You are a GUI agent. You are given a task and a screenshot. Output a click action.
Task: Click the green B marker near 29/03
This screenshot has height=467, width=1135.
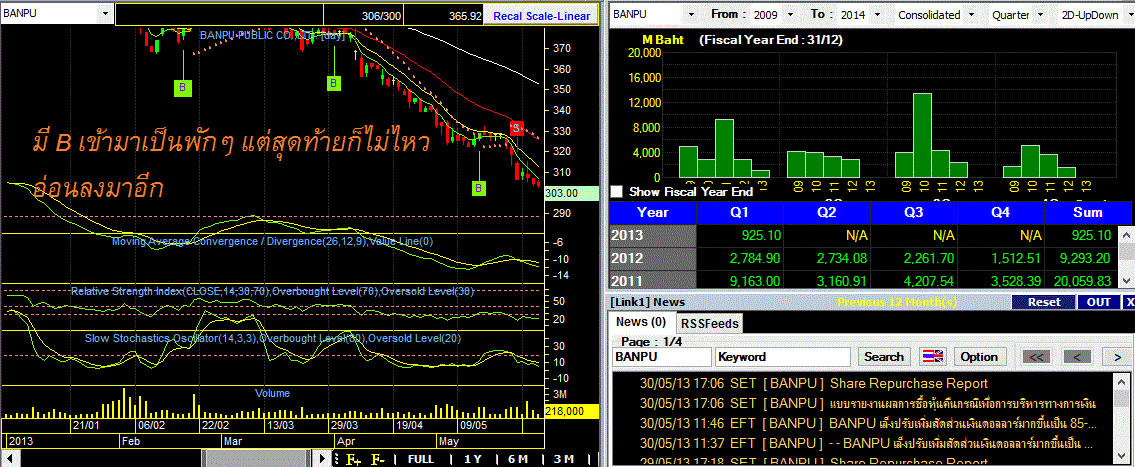[x=334, y=83]
